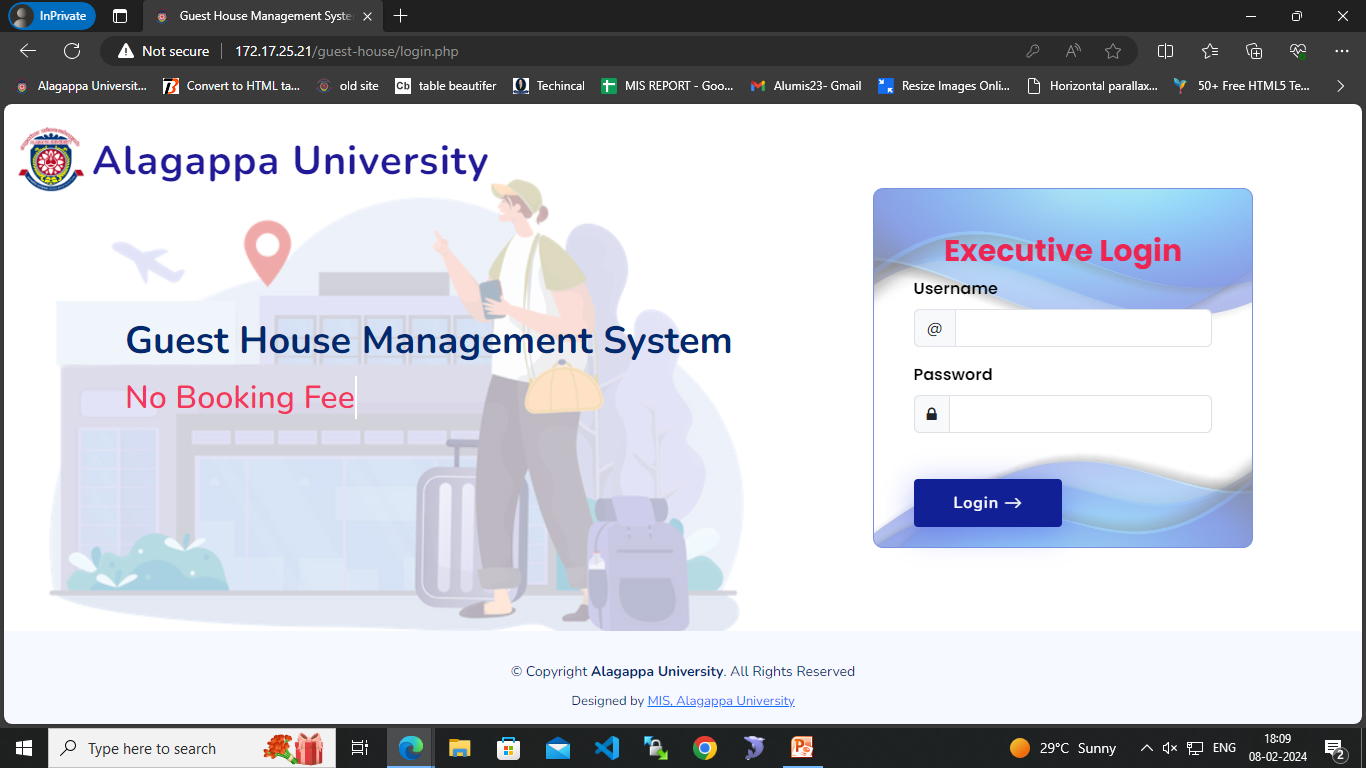Open File Explorer from the taskbar
Image resolution: width=1366 pixels, height=768 pixels.
[x=459, y=748]
